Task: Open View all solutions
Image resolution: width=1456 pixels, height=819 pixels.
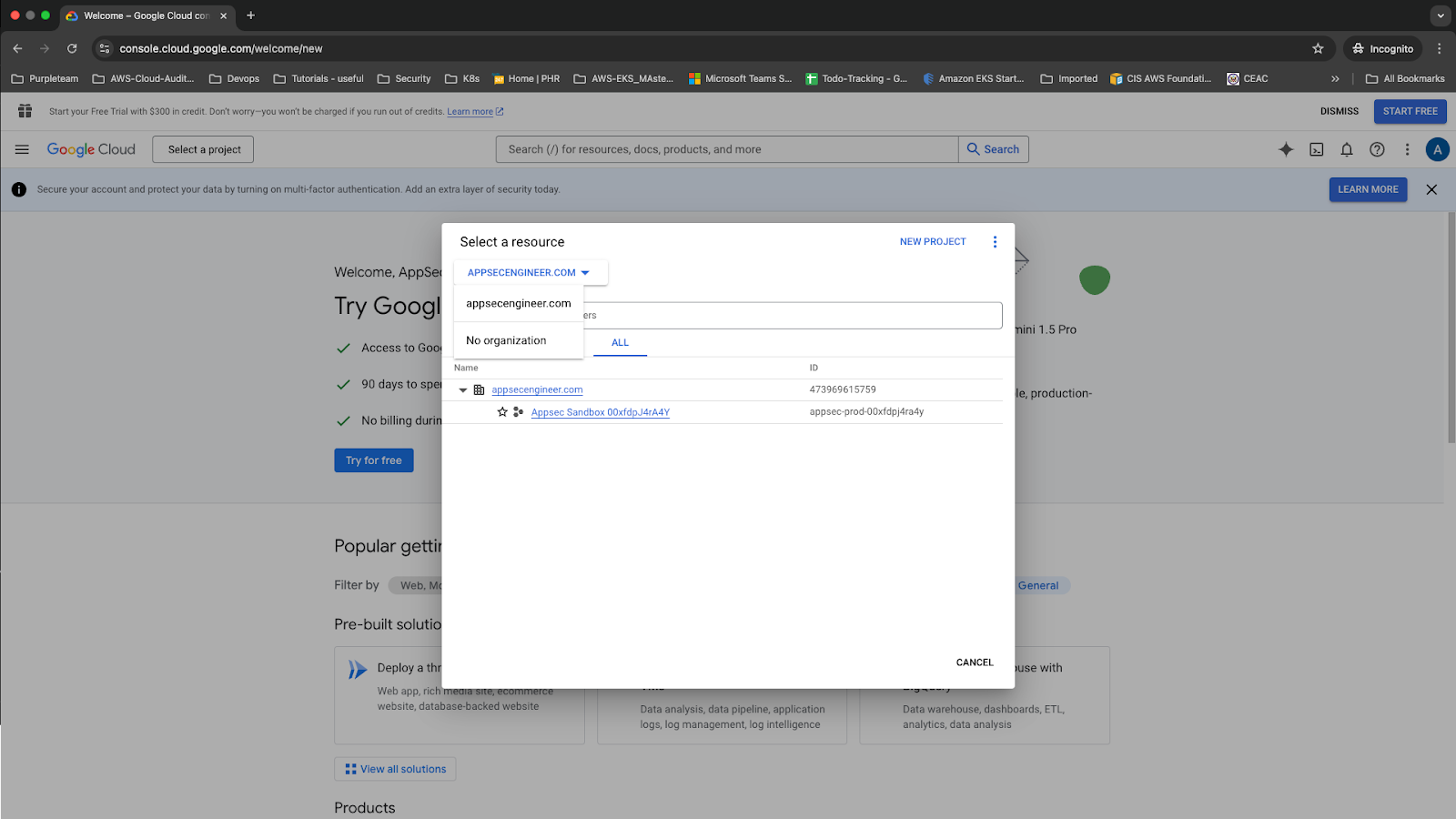Action: click(x=395, y=769)
